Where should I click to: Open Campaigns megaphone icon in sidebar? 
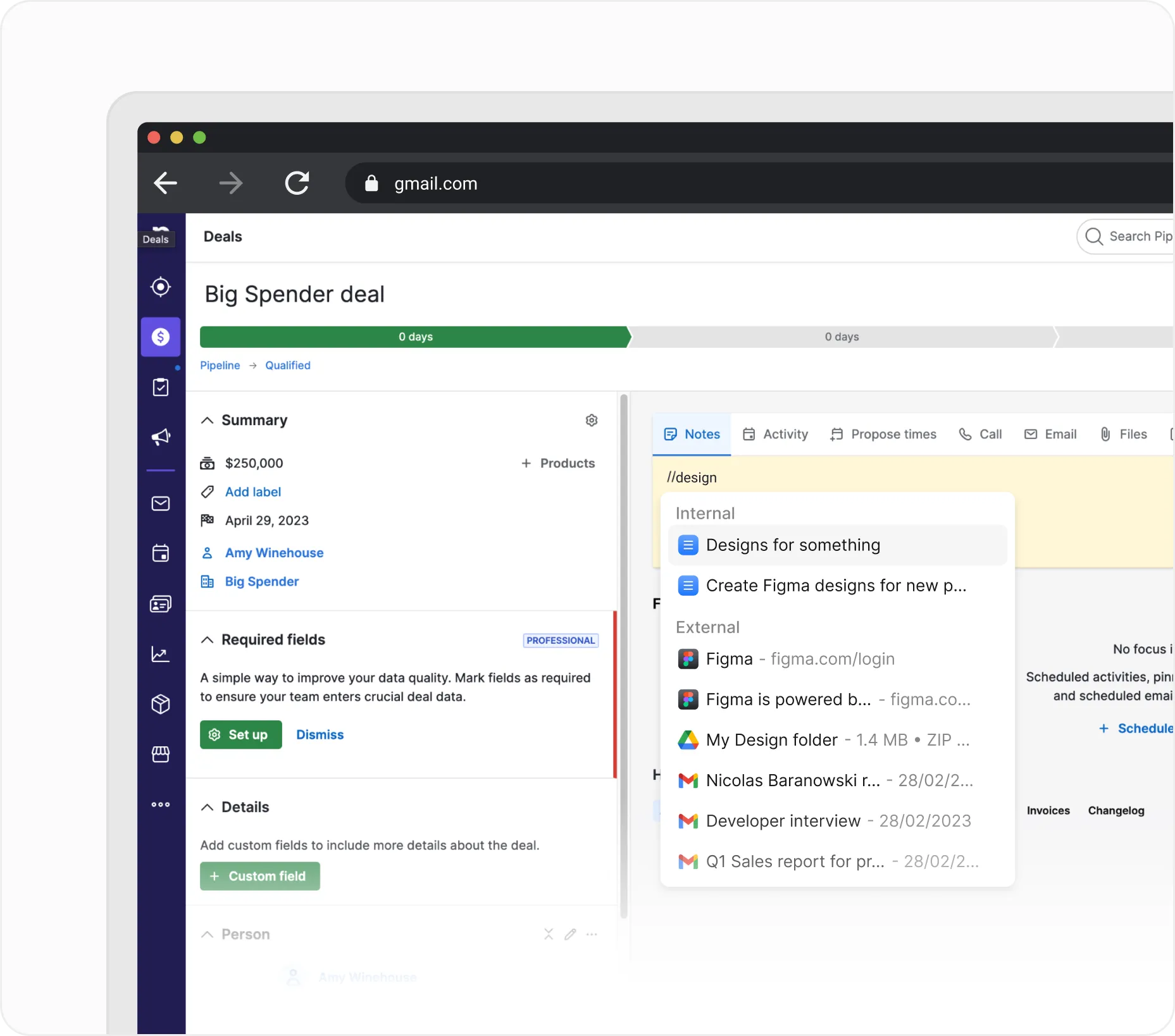click(161, 436)
